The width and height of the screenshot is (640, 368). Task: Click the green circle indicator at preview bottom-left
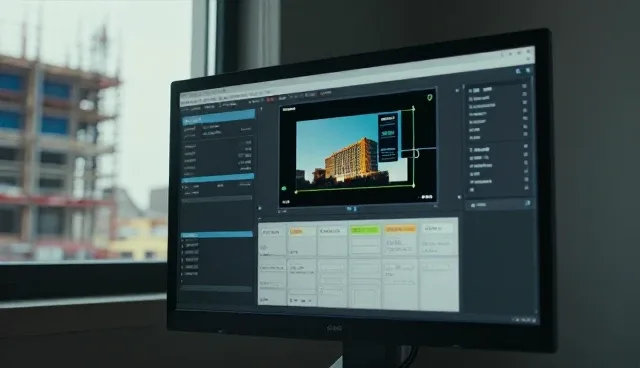tap(284, 188)
